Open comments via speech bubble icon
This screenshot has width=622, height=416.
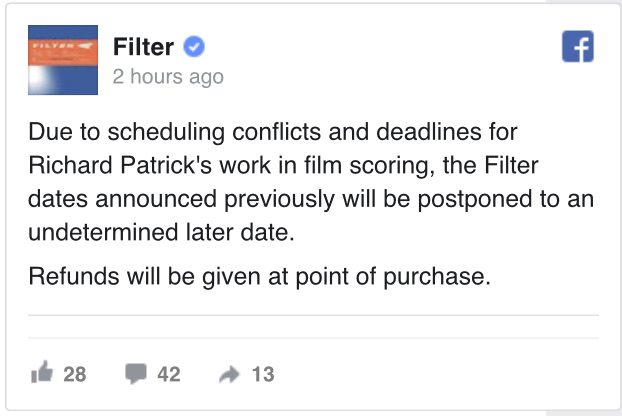(x=136, y=373)
